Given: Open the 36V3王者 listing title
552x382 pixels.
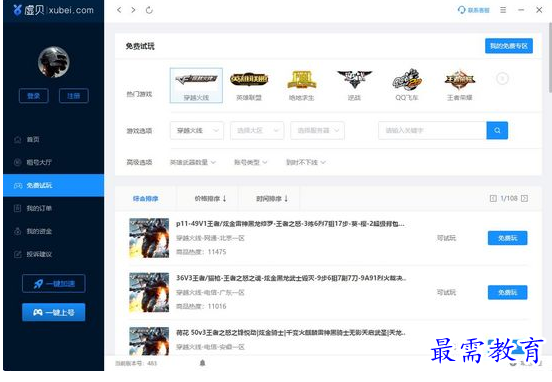Looking at the screenshot, I should [291, 278].
